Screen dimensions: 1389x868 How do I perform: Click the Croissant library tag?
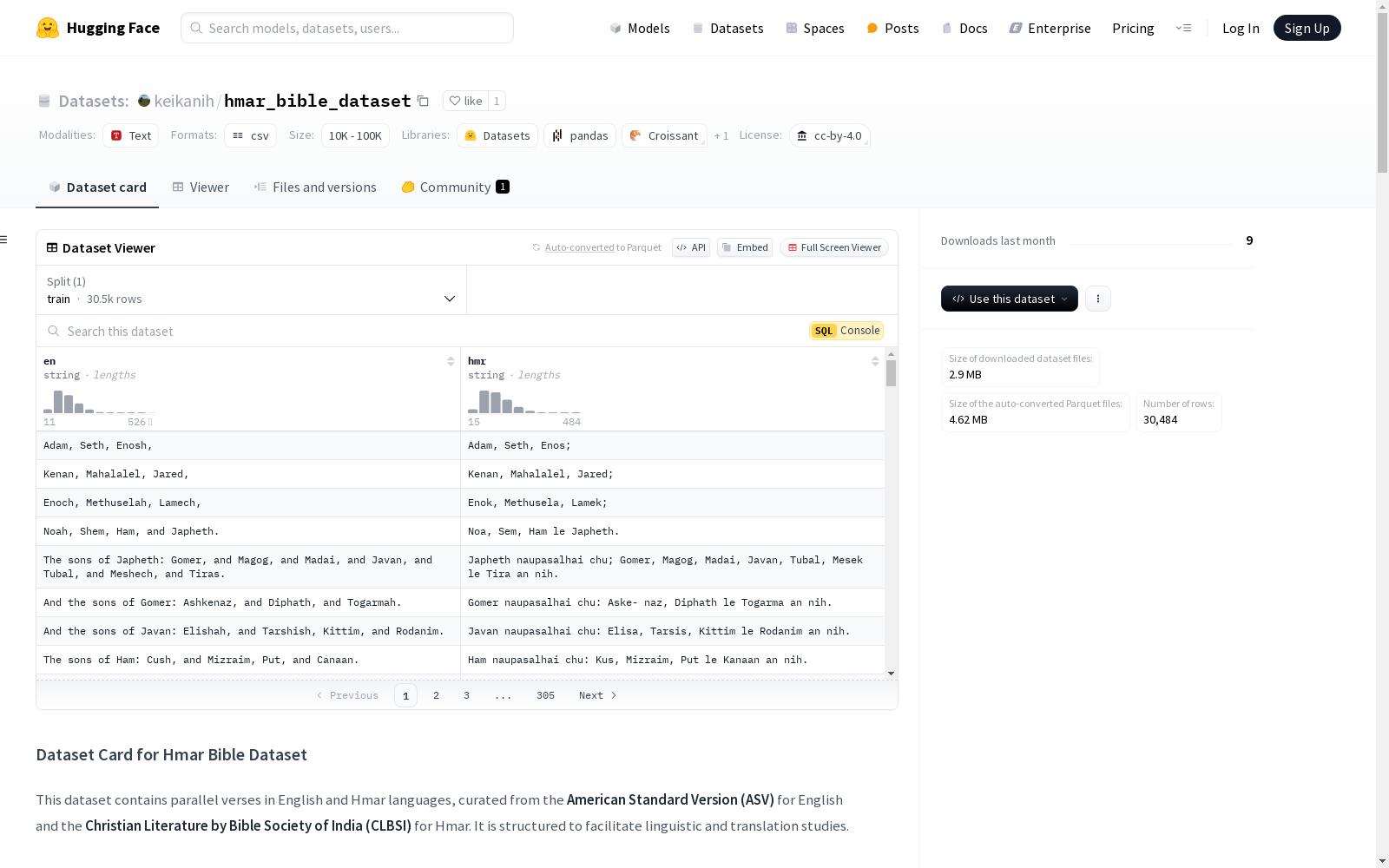coord(664,135)
